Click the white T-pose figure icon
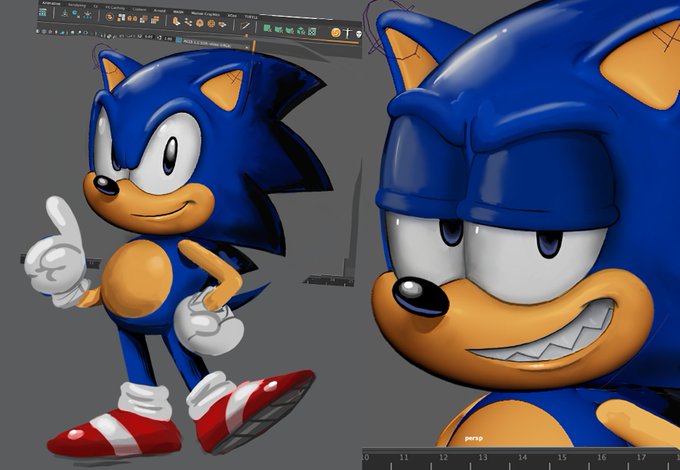 click(347, 33)
